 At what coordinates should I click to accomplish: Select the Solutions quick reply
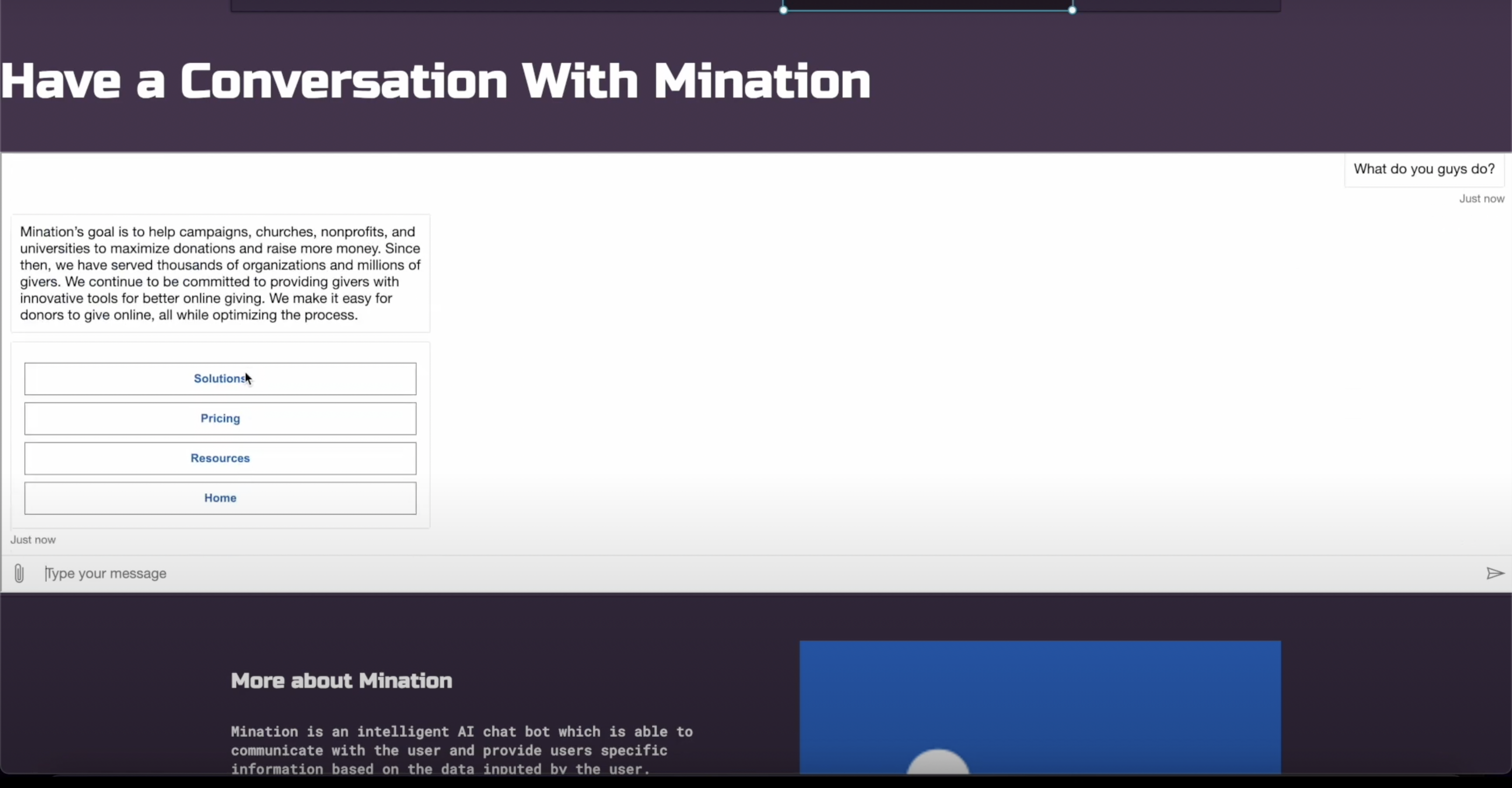[220, 378]
